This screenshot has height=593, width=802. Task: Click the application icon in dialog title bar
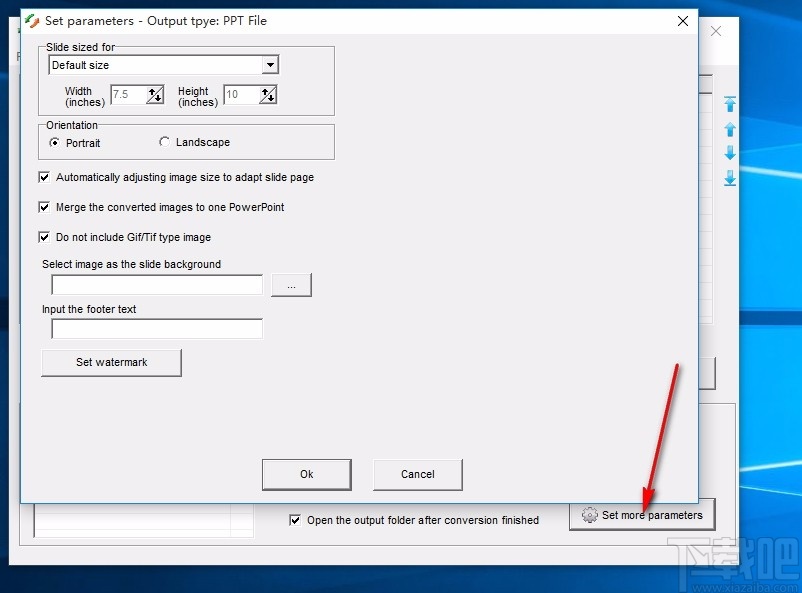[29, 20]
